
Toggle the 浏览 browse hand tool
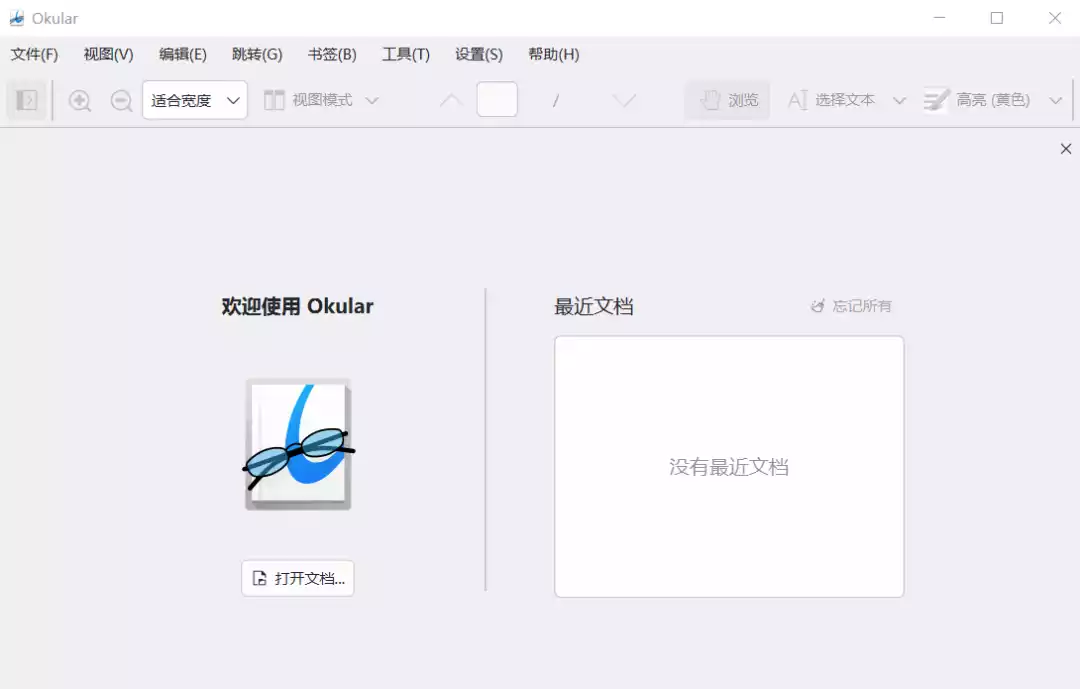coord(727,101)
